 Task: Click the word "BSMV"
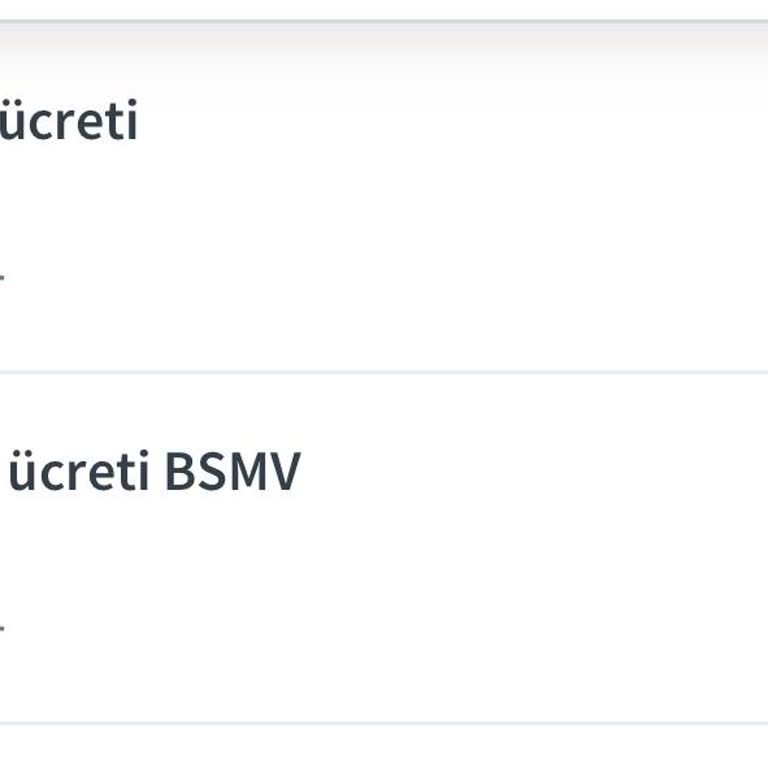[x=231, y=471]
